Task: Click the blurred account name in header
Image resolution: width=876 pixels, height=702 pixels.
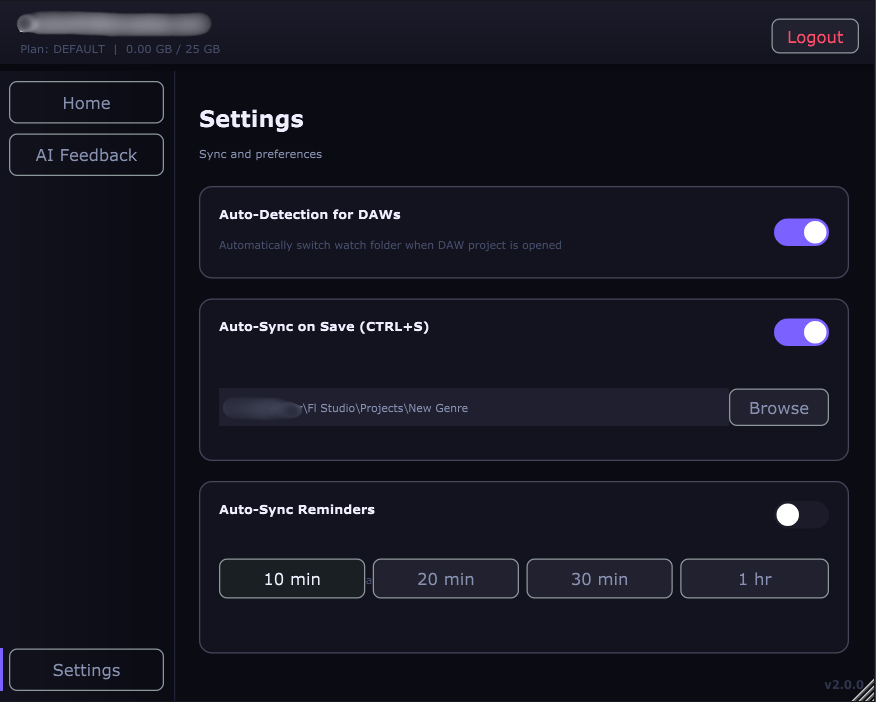Action: point(114,23)
